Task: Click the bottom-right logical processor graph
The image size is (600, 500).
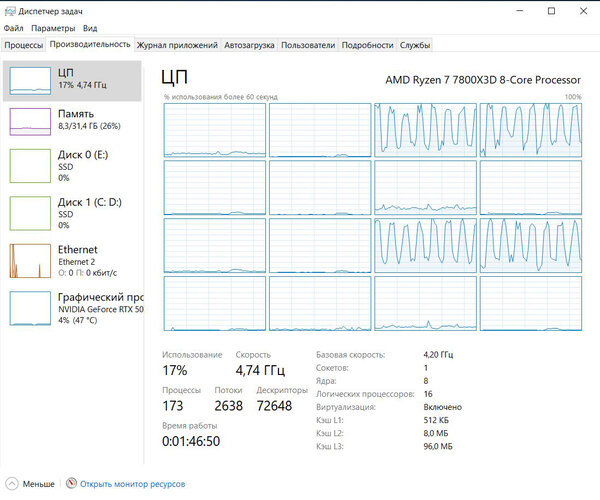Action: point(531,303)
